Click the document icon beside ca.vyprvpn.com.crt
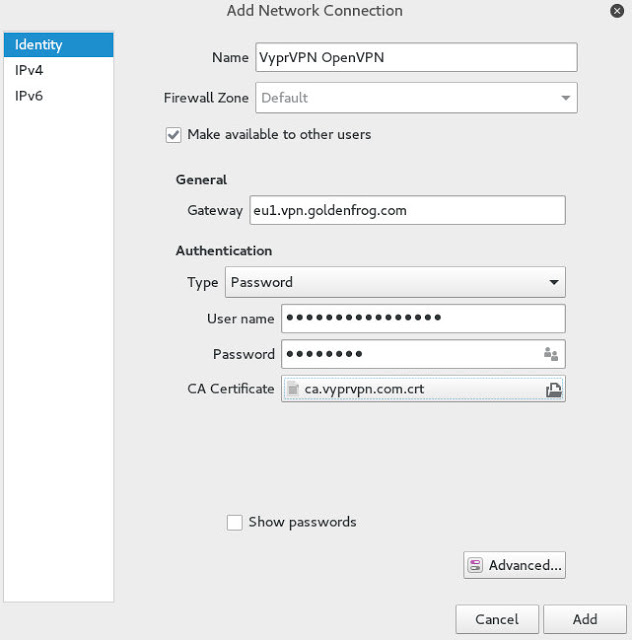This screenshot has height=640, width=632. pos(293,389)
